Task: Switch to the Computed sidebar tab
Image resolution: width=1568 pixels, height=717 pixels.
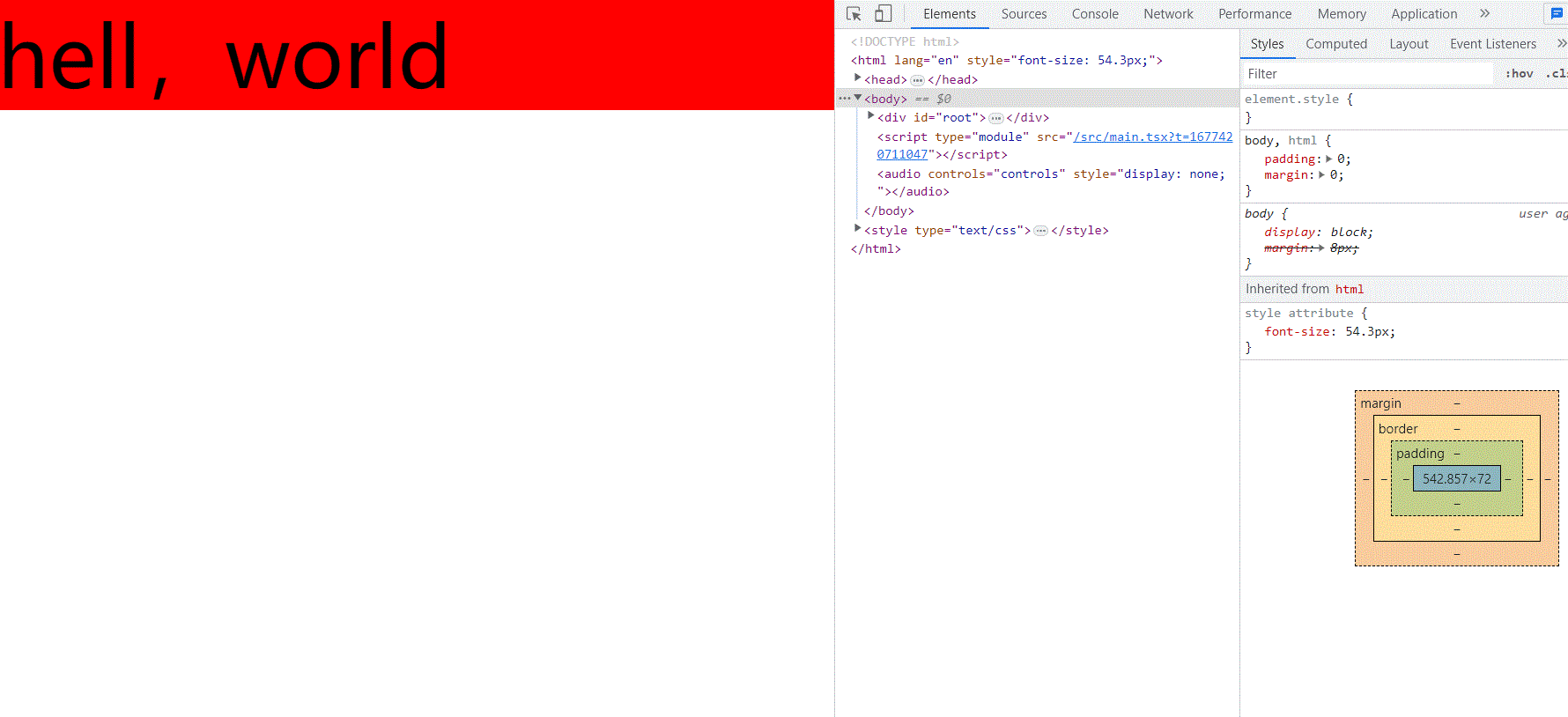Action: point(1336,44)
